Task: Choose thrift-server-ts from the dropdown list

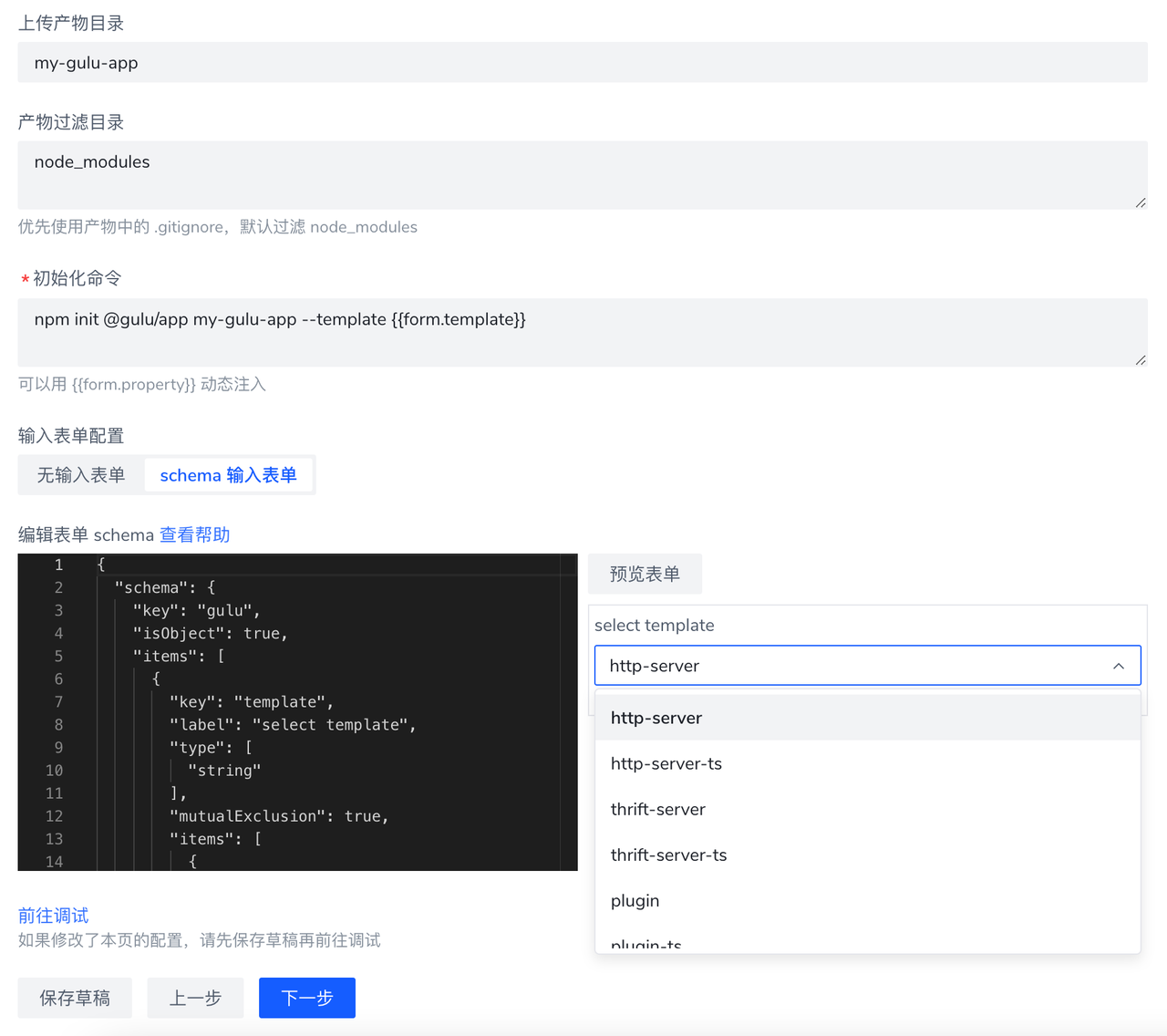Action: (867, 855)
